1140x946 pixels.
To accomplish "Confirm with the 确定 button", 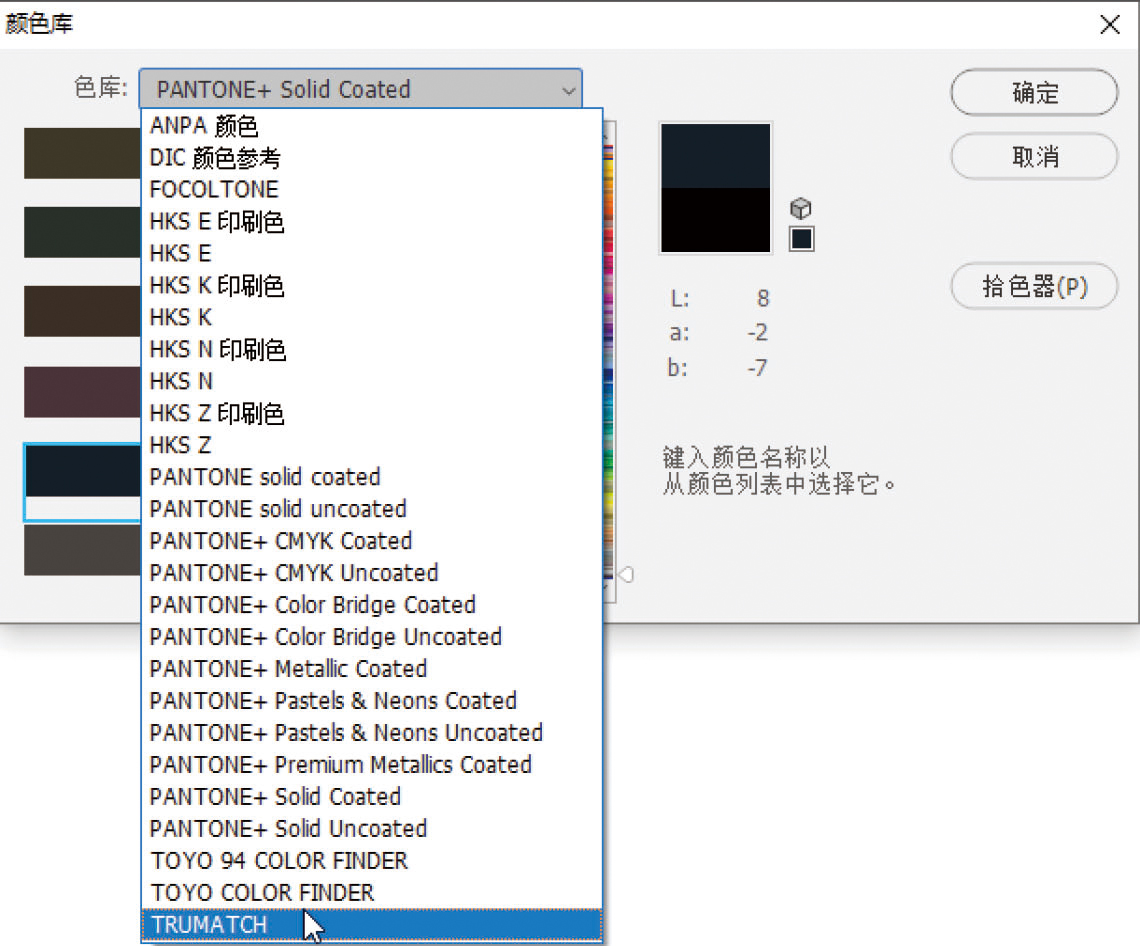I will click(1034, 92).
